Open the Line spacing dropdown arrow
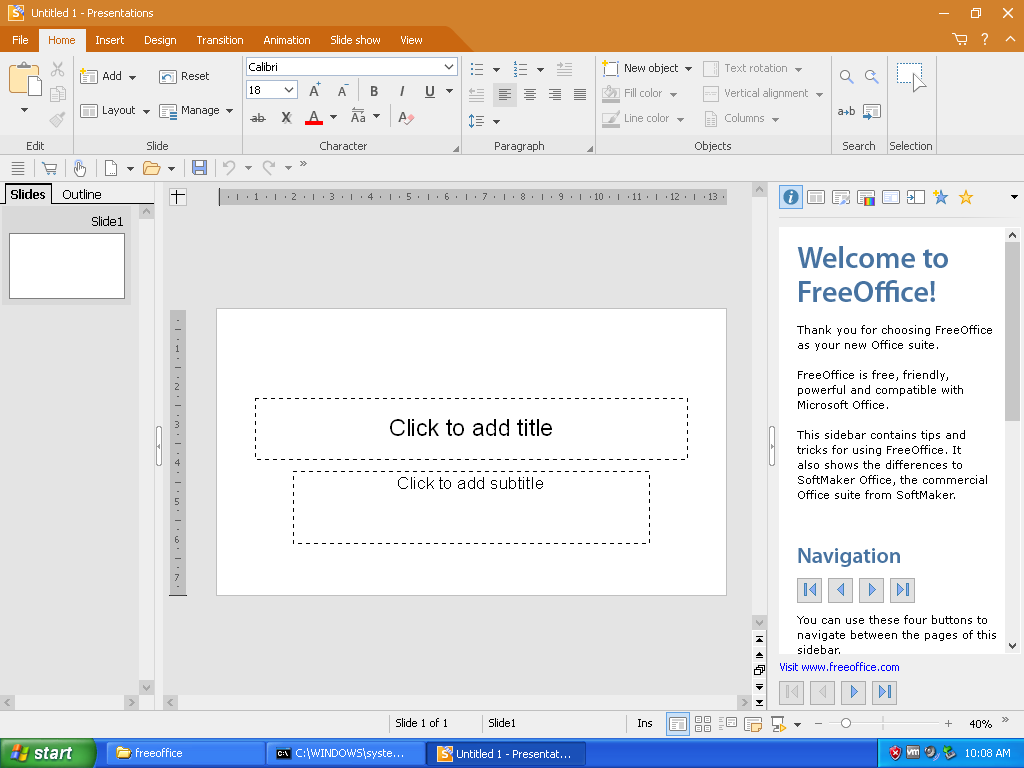The image size is (1024, 768). (x=496, y=121)
